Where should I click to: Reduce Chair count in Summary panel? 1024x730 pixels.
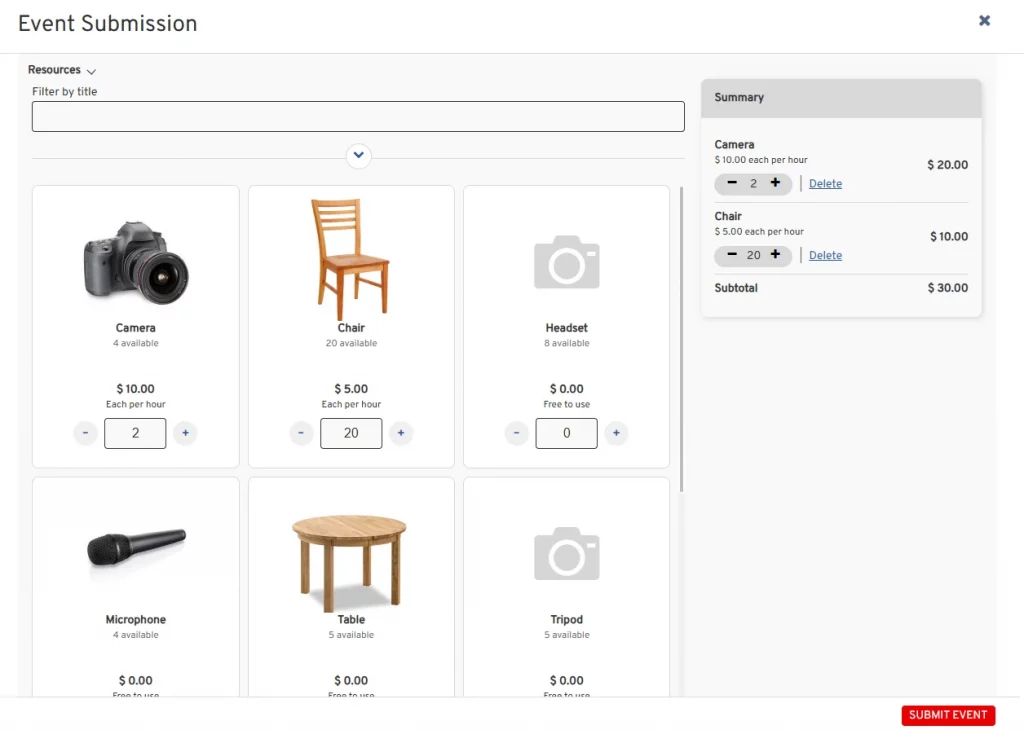coord(732,255)
